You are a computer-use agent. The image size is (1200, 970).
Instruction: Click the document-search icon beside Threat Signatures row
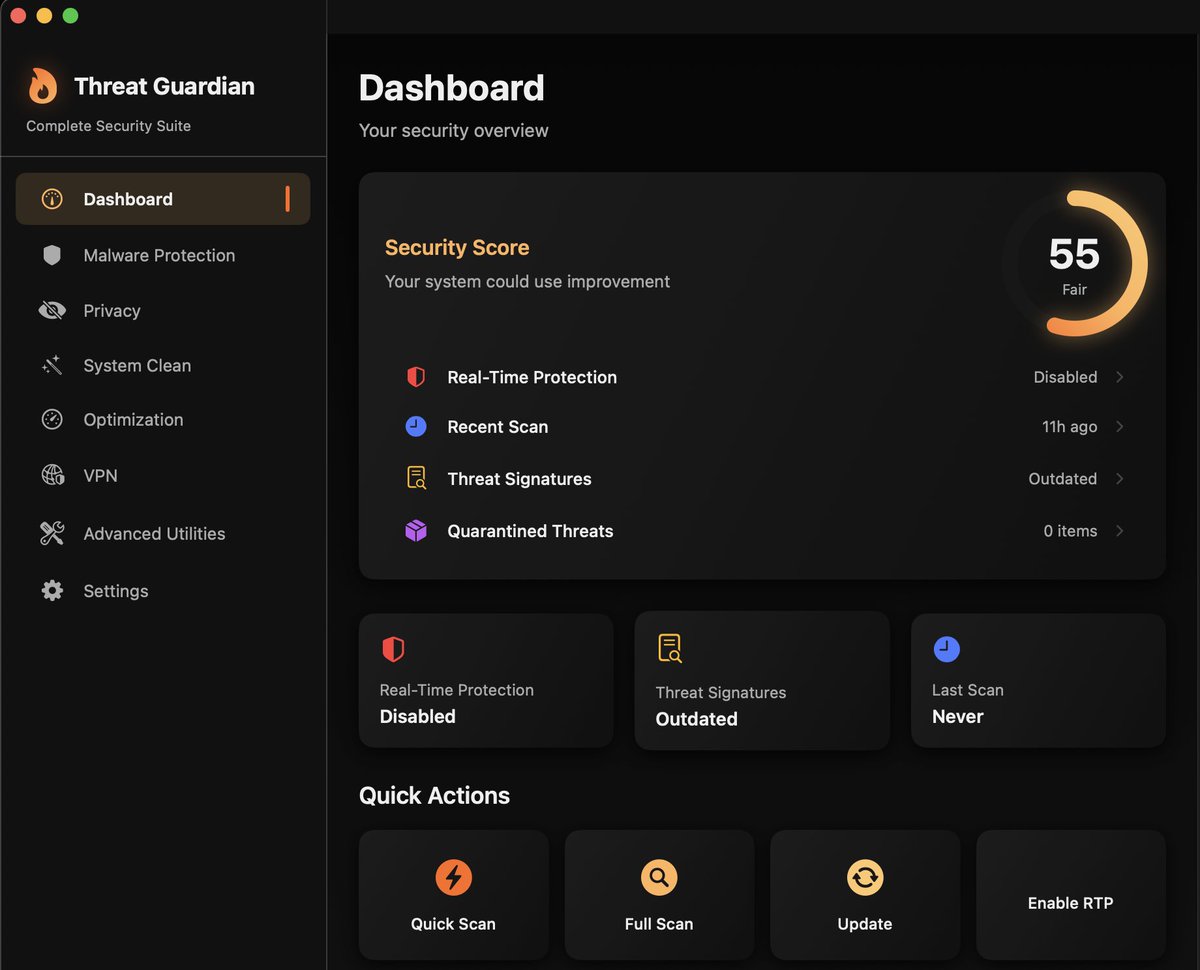[416, 478]
